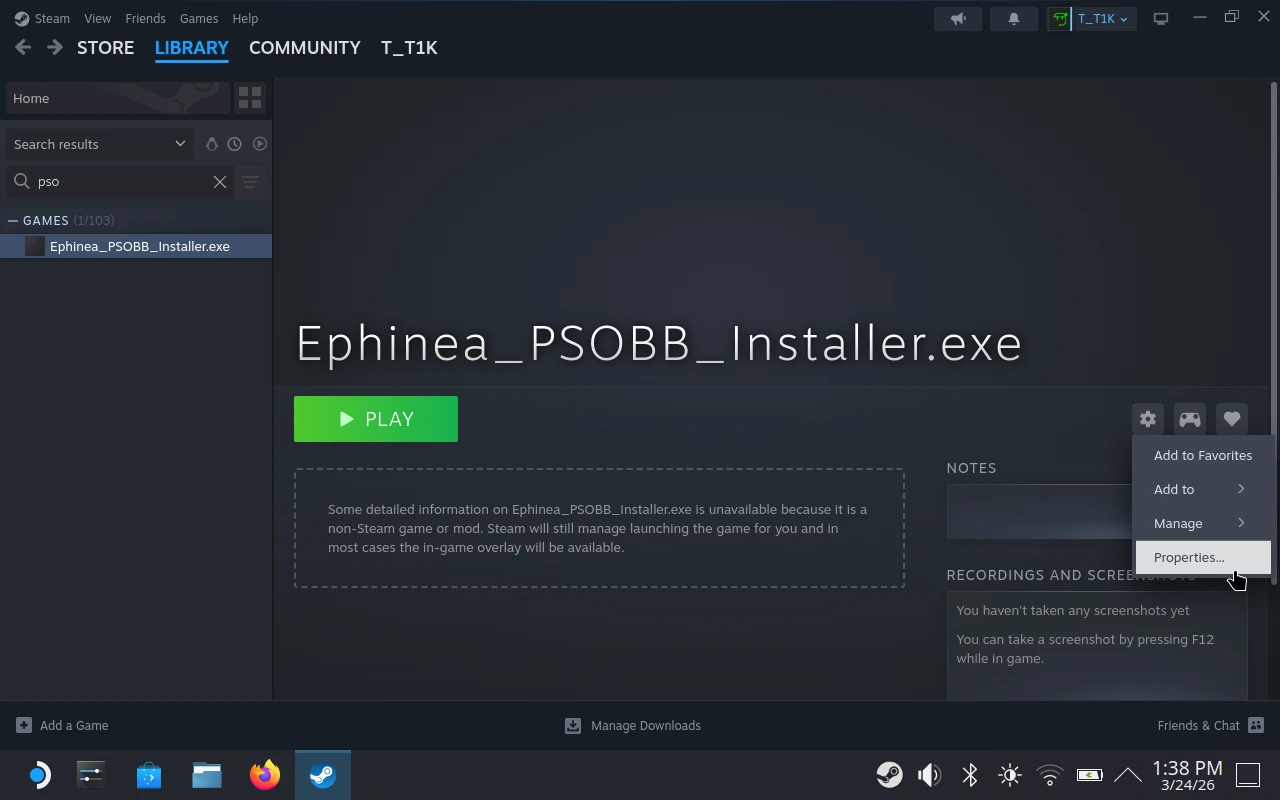Enter Big Picture mode with the display icon

point(1161,18)
